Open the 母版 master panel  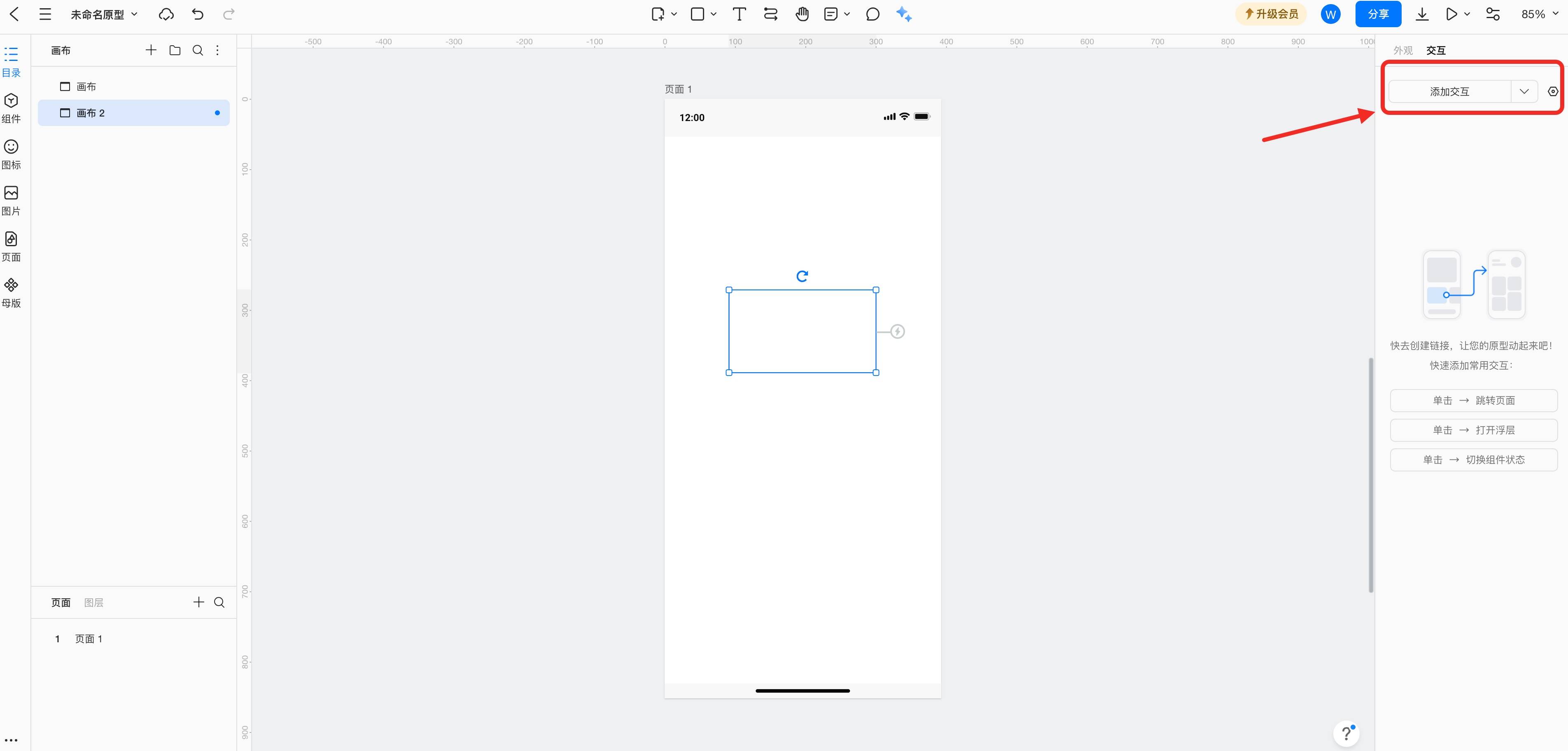coord(11,292)
